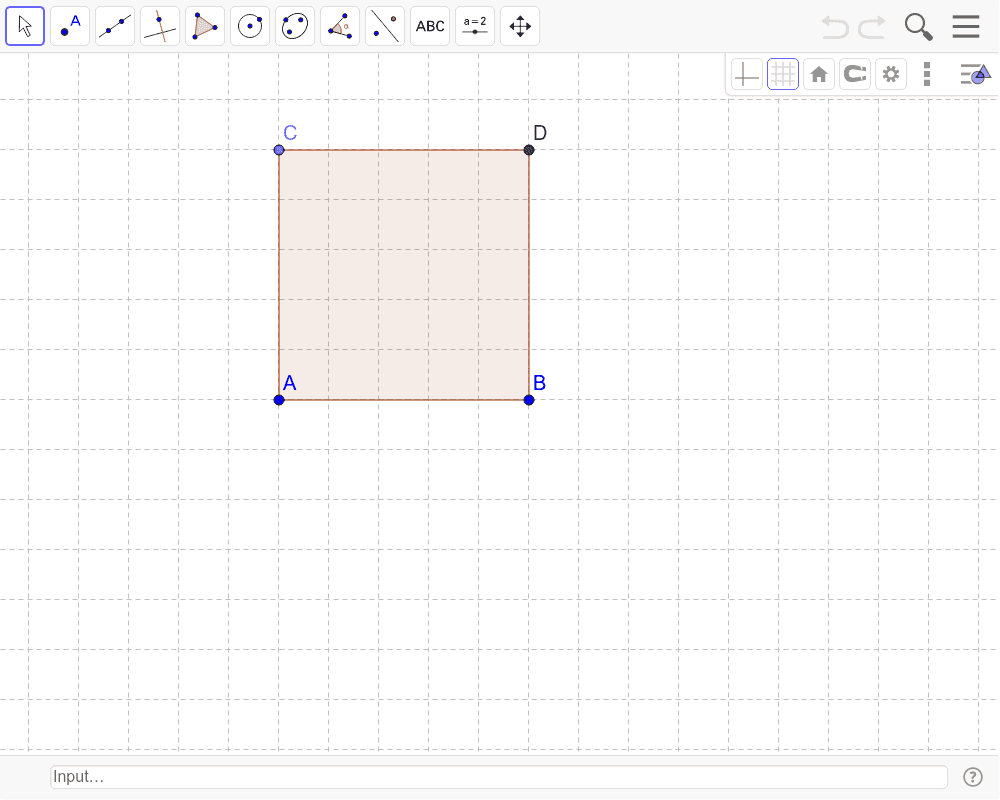The image size is (1000, 800).
Task: Select the Polygon tool
Action: pyautogui.click(x=205, y=26)
